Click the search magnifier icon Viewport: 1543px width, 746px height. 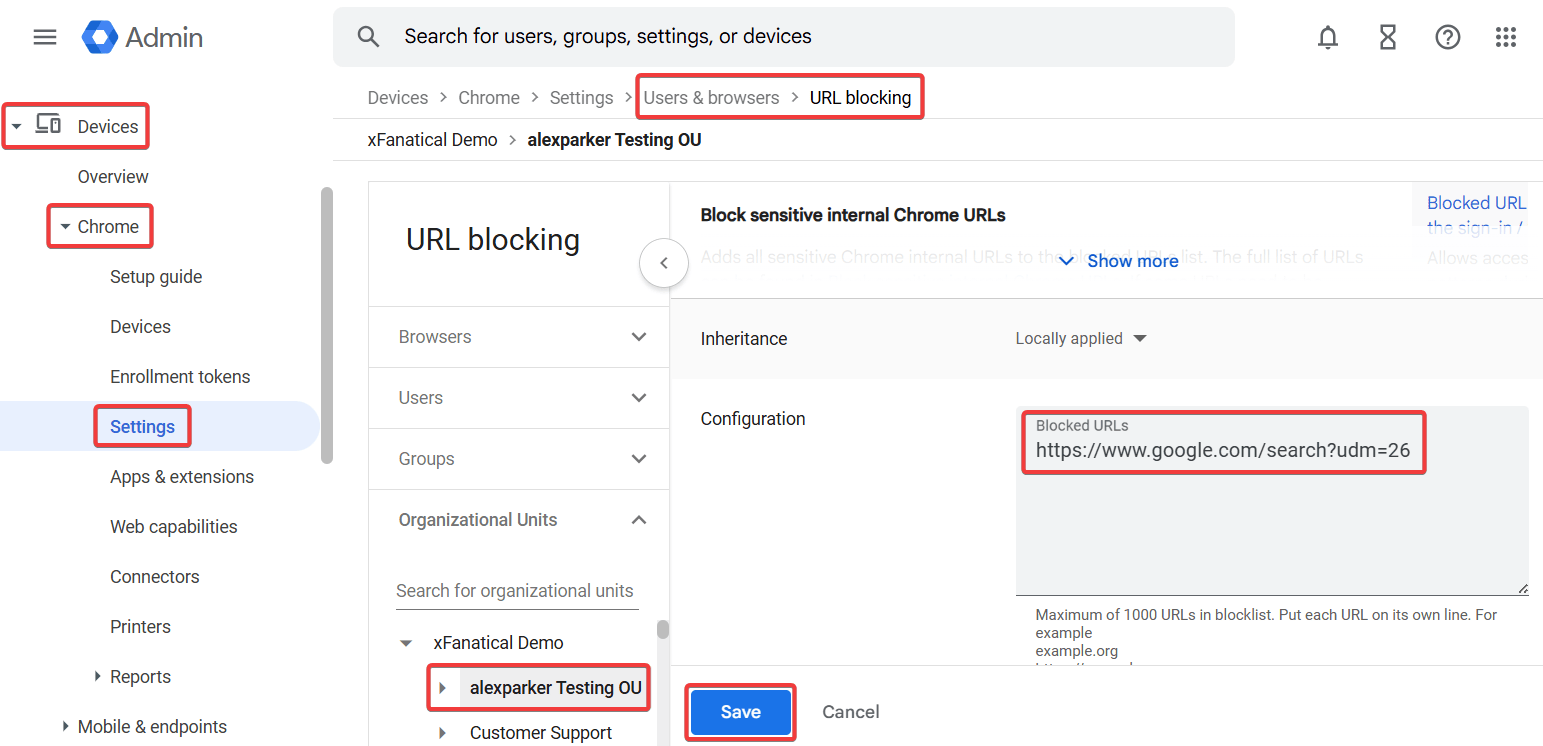click(368, 37)
